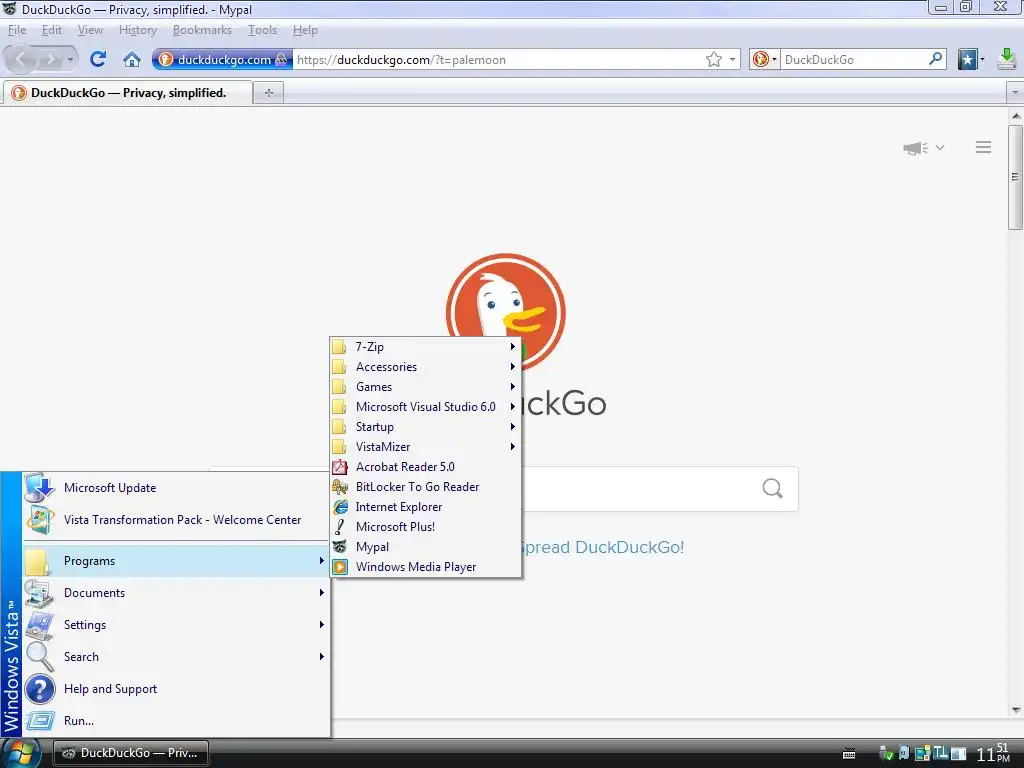Click the Spread DuckDuckGo! link
The height and width of the screenshot is (768, 1024).
point(602,547)
